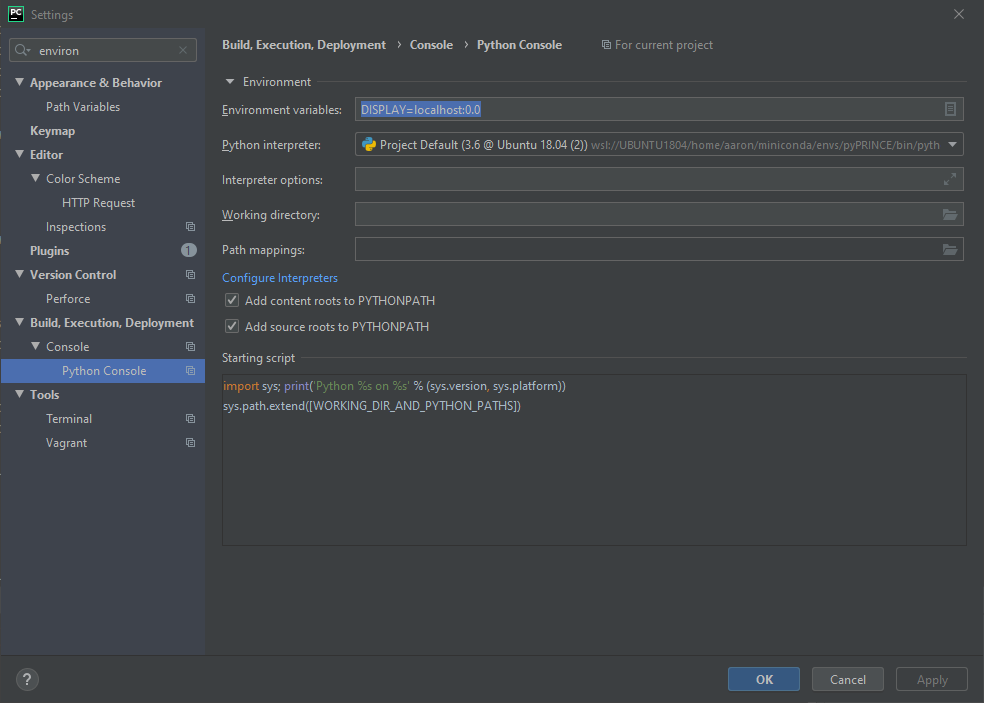Click project-level icon next to Vagrant
The image size is (984, 703).
pyautogui.click(x=190, y=443)
